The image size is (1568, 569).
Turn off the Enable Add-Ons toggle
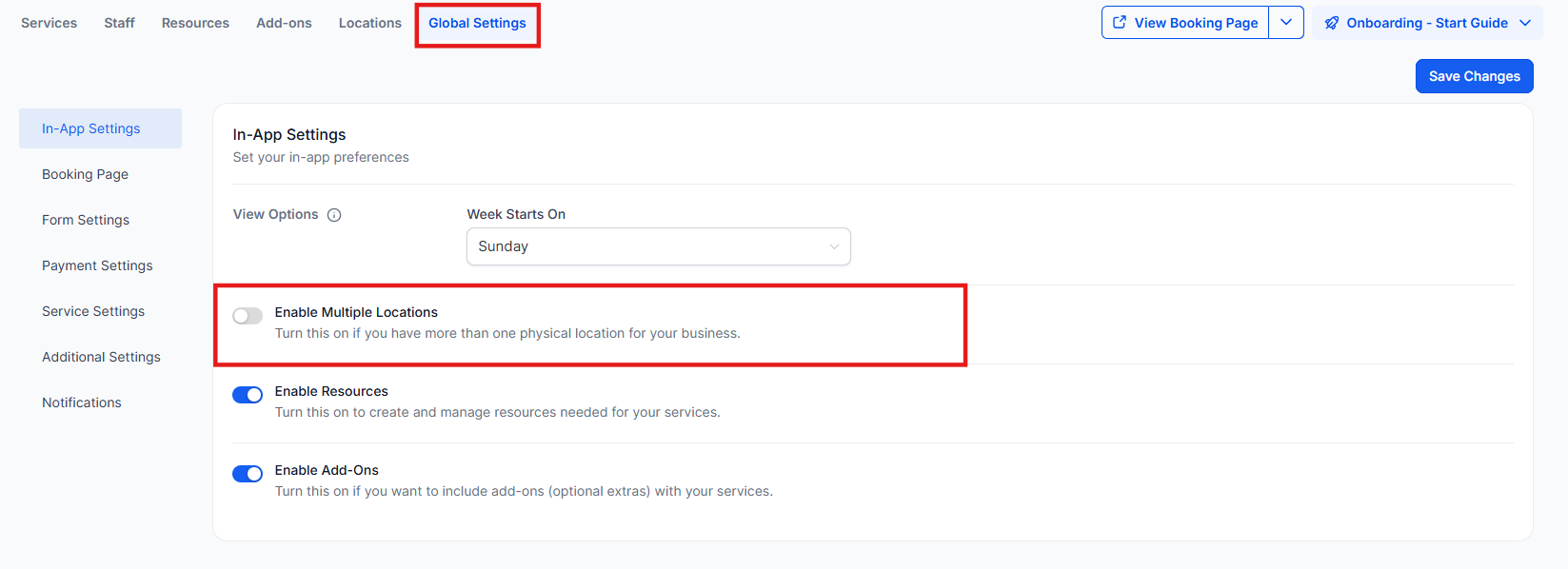pyautogui.click(x=248, y=474)
